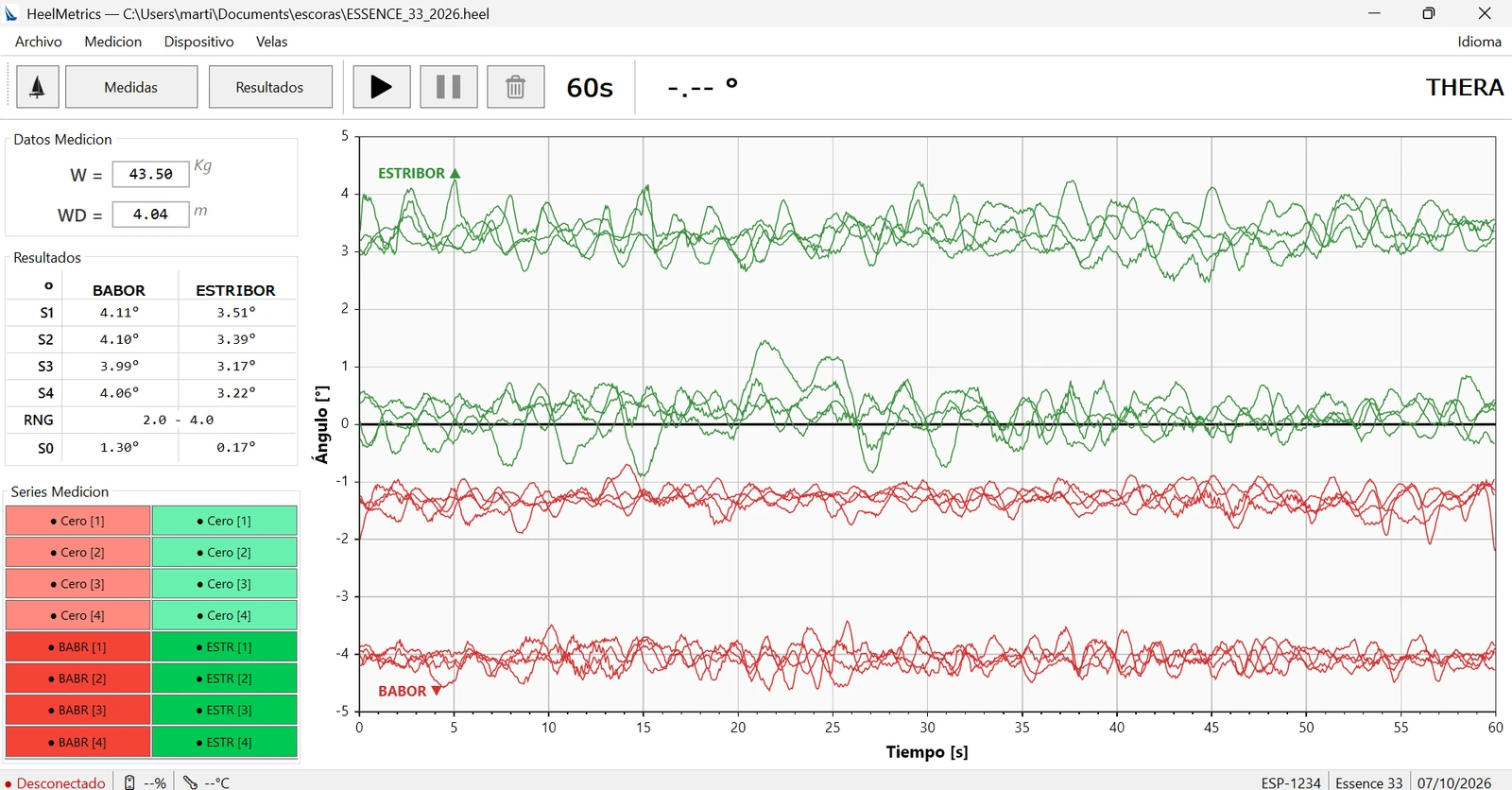Start measurement with the play button
The image size is (1512, 790).
[382, 87]
